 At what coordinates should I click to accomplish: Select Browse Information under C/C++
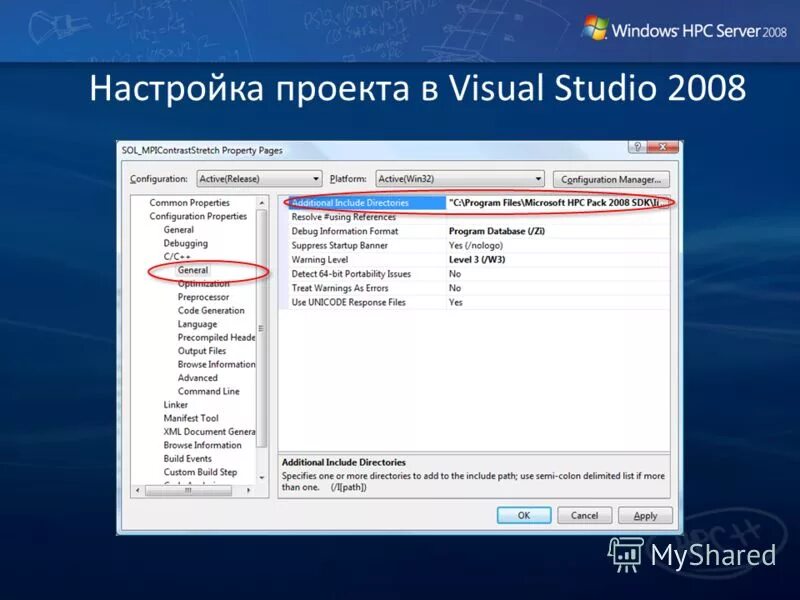tap(216, 364)
